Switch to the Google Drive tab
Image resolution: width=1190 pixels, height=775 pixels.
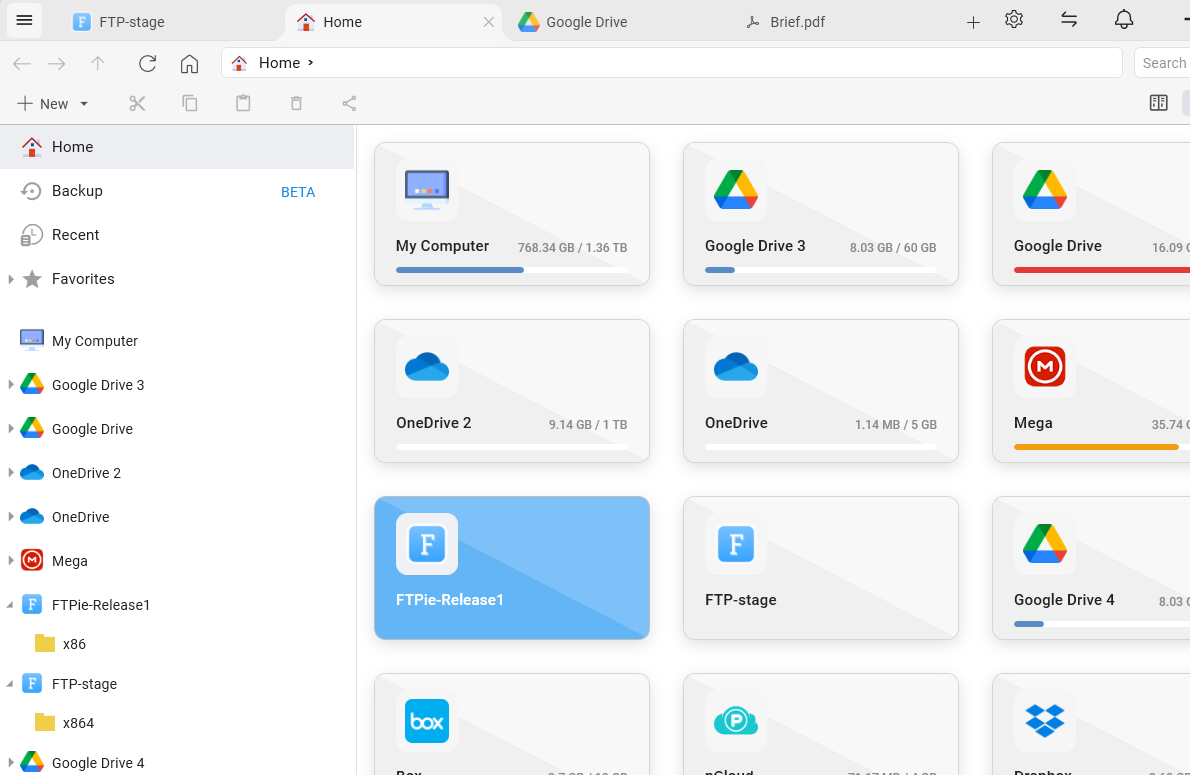(585, 20)
